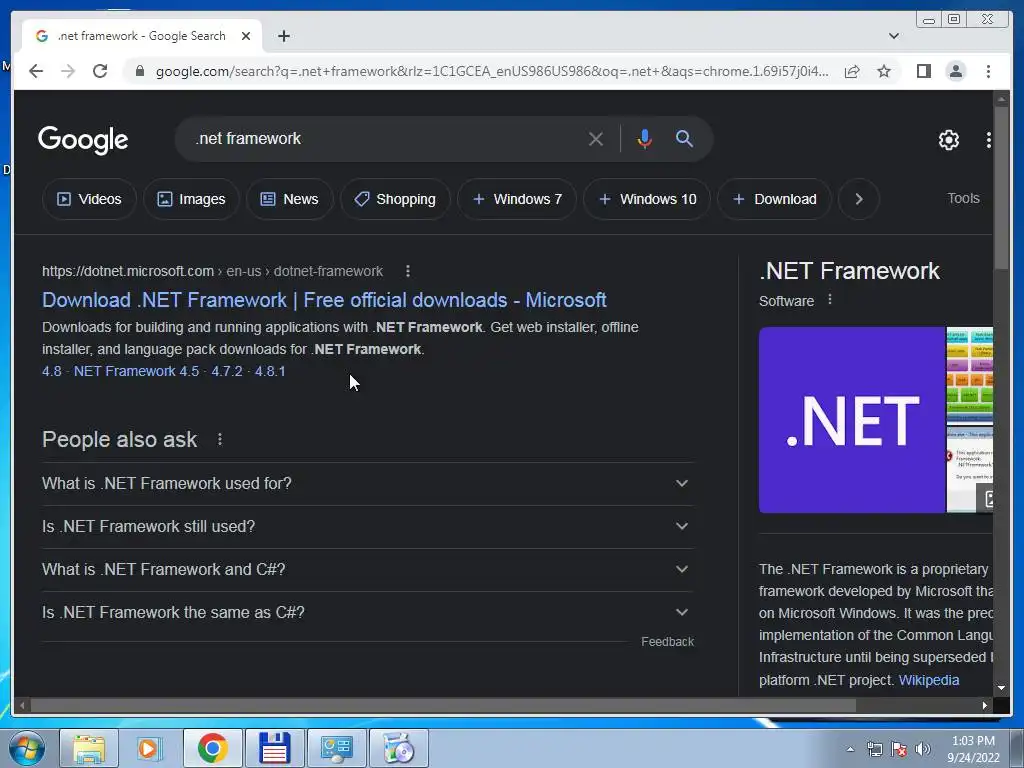Screen dimensions: 1024x768
Task: Close the .net framework Google Search tab
Action: coord(246,36)
